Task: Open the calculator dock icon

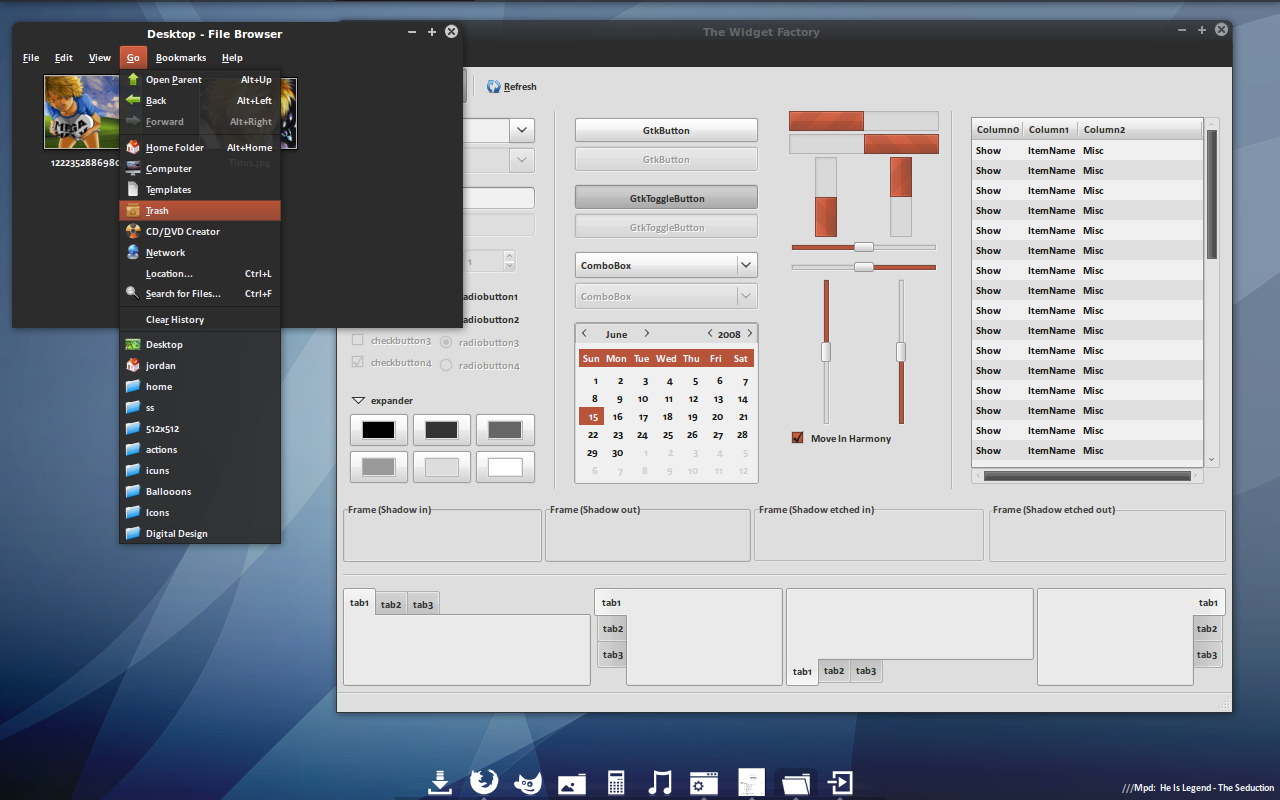Action: [x=616, y=782]
